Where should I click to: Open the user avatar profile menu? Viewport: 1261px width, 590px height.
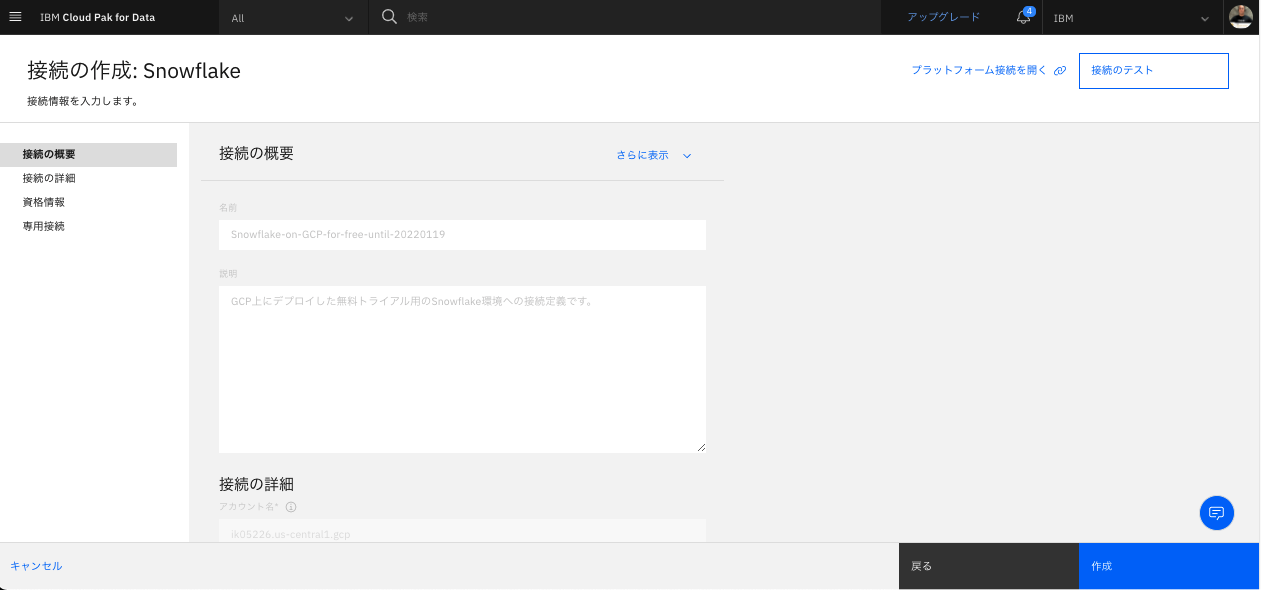(1240, 17)
